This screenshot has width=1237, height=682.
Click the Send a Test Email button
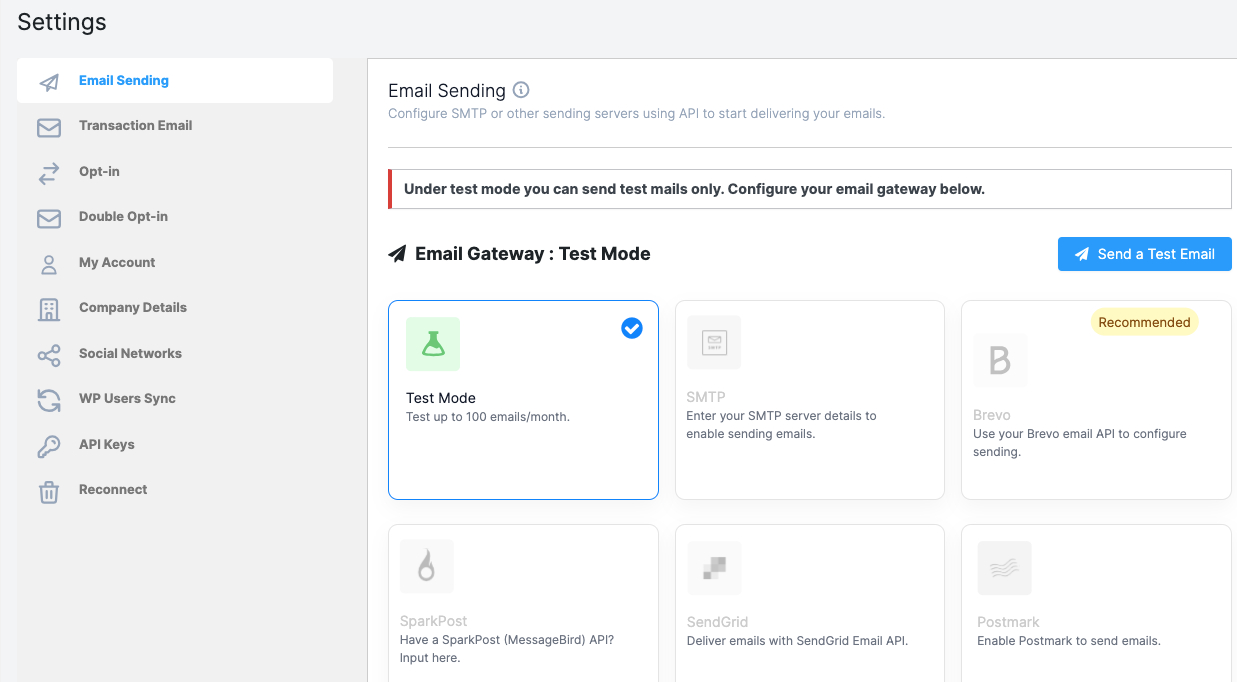point(1145,254)
